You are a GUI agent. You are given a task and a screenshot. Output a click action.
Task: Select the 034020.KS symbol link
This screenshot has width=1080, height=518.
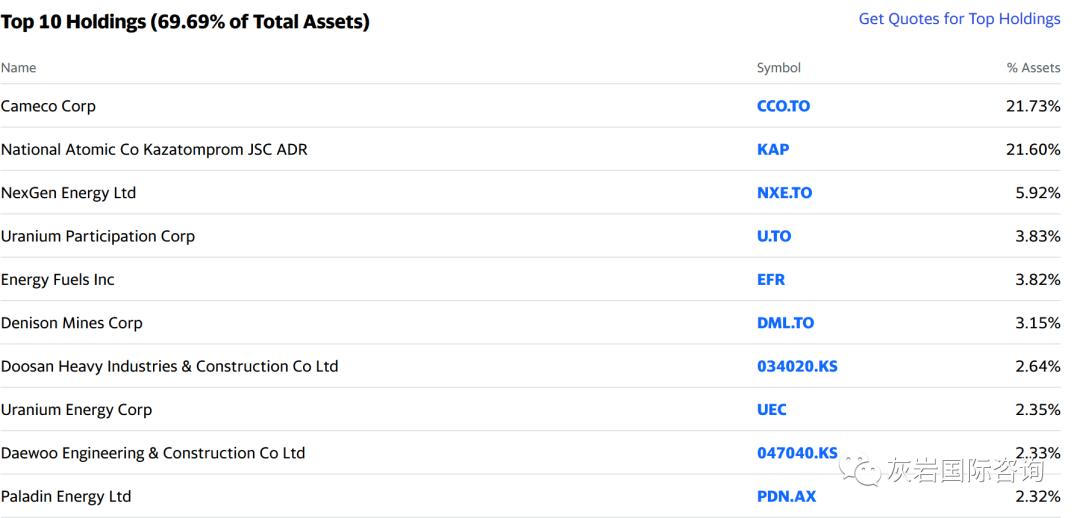click(798, 366)
